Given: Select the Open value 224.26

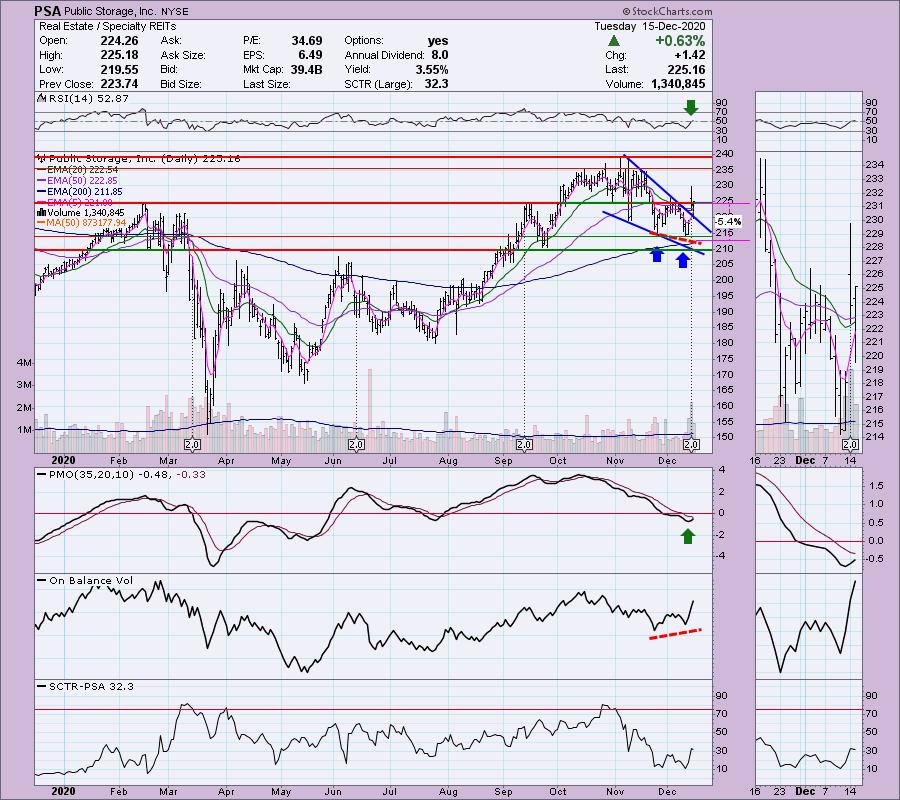Looking at the screenshot, I should [x=119, y=41].
